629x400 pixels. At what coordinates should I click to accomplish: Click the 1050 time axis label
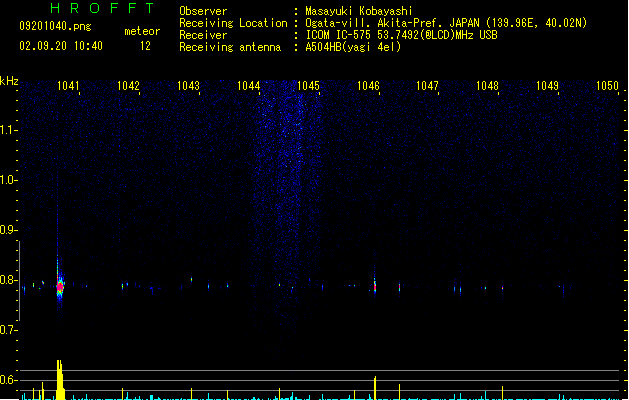point(607,86)
